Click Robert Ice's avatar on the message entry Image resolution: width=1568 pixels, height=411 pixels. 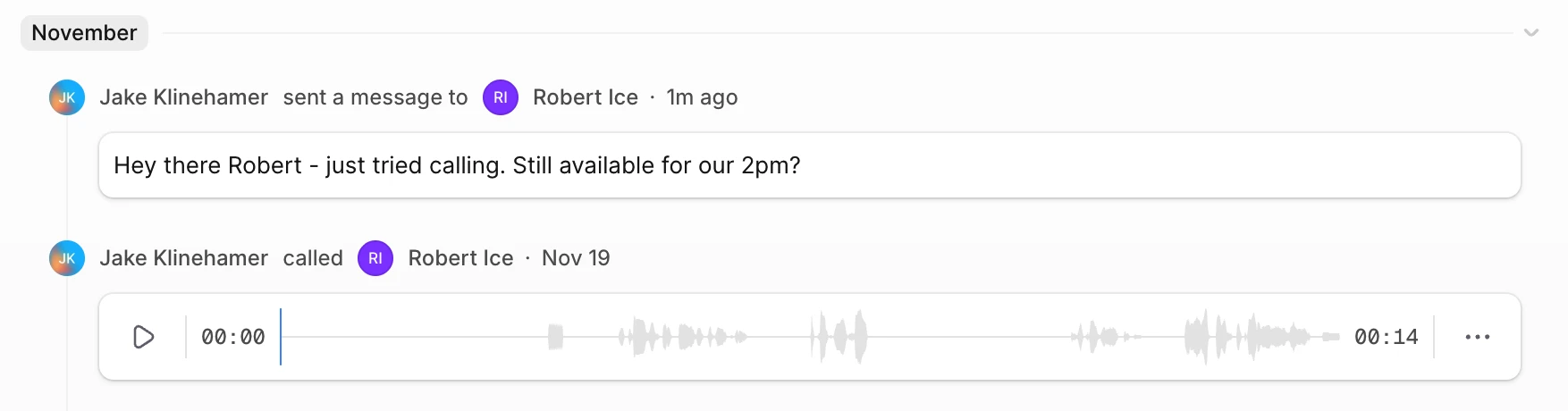click(x=501, y=97)
